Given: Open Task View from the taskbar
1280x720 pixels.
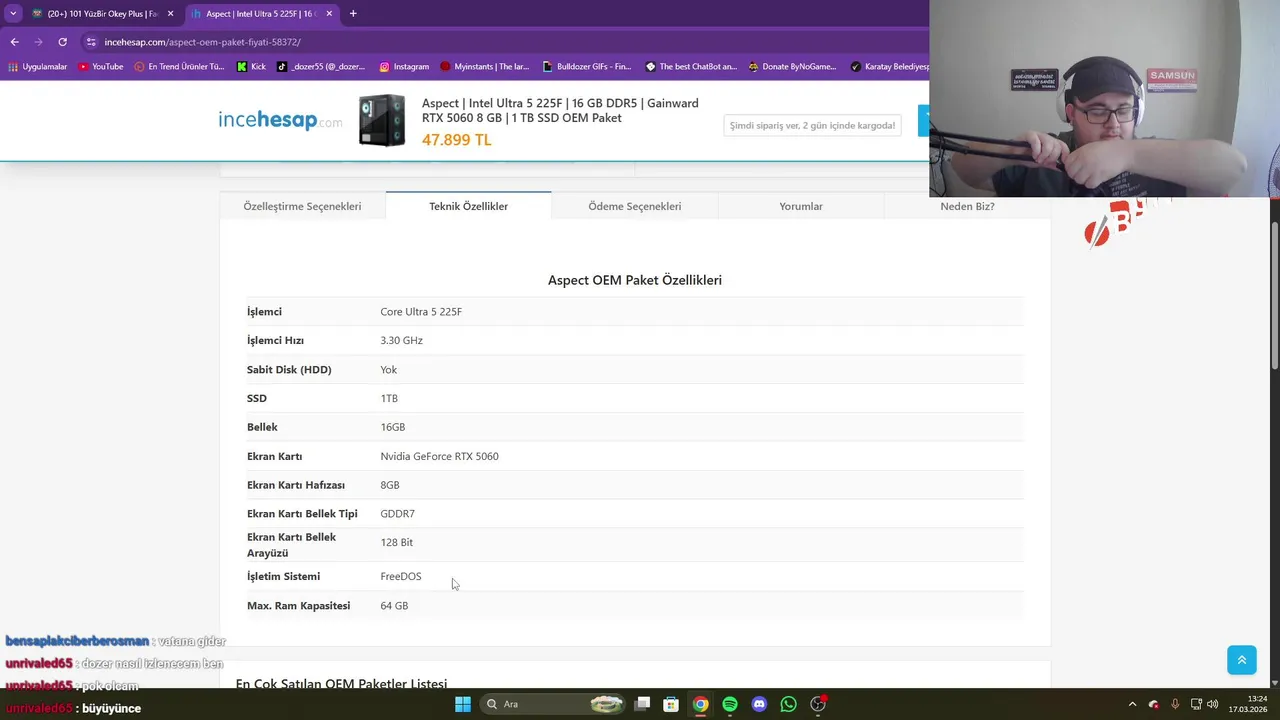Looking at the screenshot, I should point(642,704).
